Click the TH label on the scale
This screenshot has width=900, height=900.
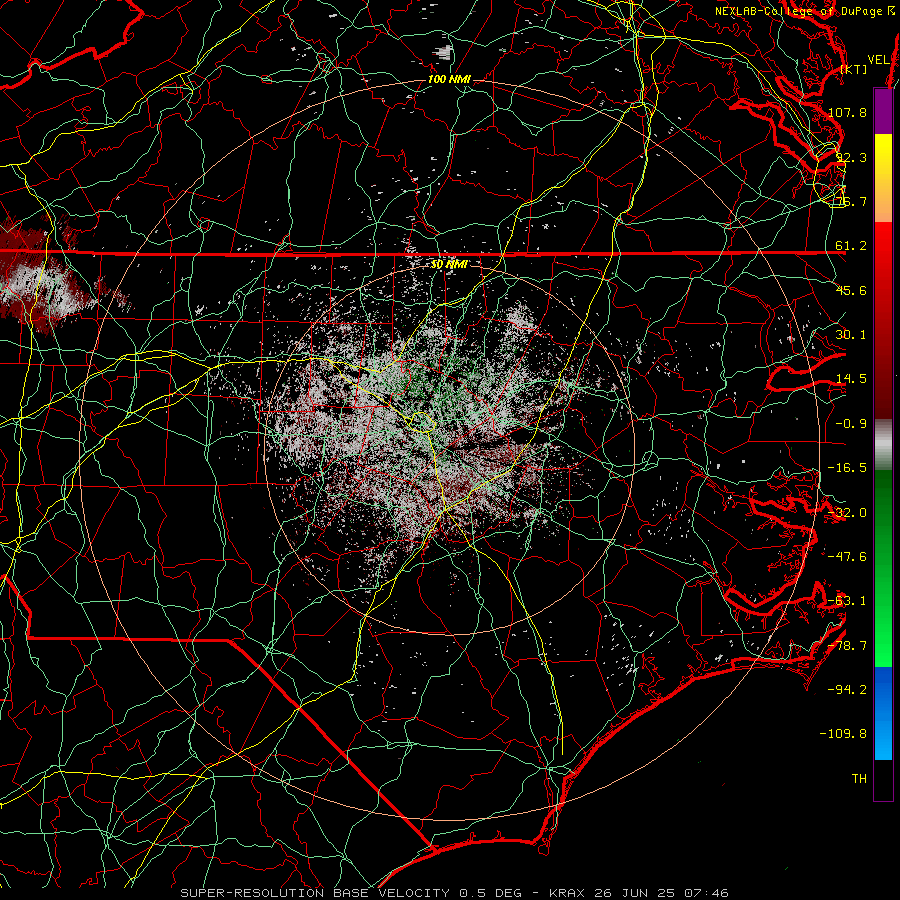[x=859, y=779]
